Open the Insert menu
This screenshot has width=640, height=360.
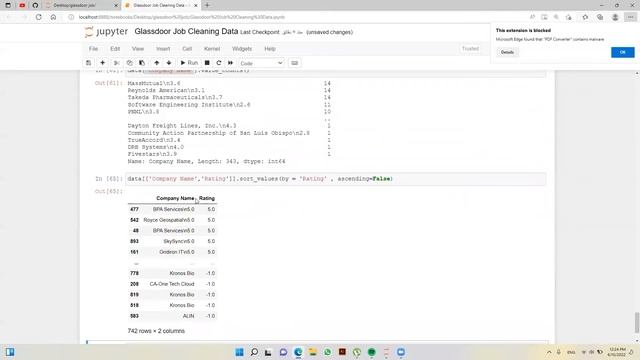point(163,49)
